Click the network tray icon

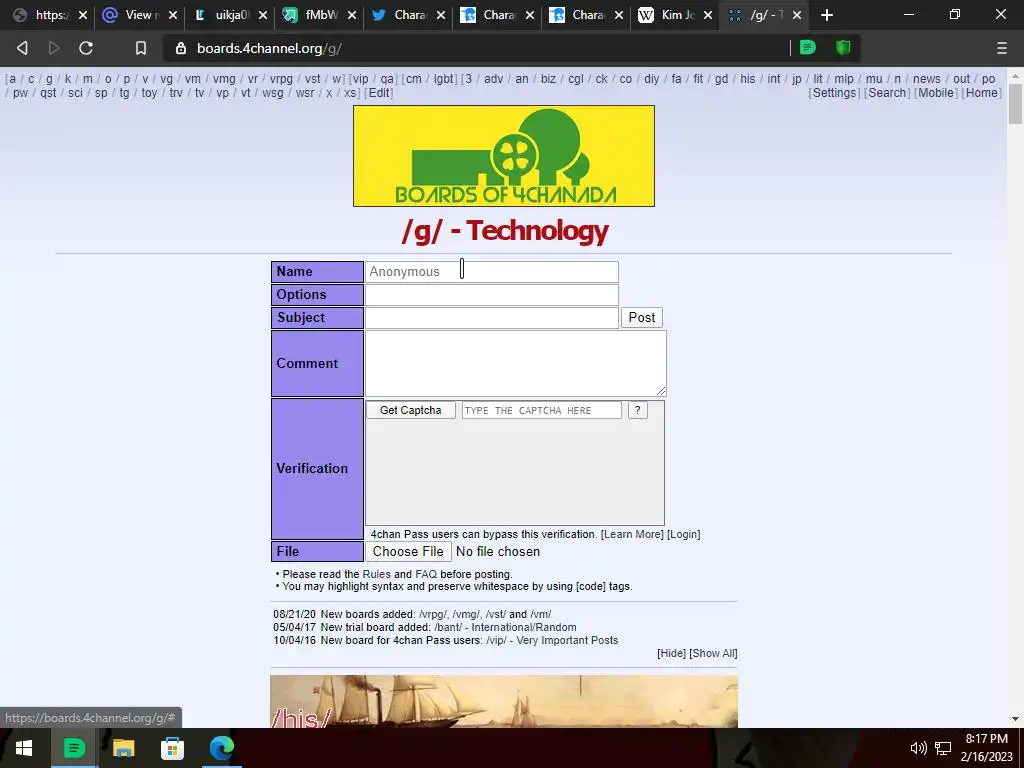pyautogui.click(x=942, y=748)
